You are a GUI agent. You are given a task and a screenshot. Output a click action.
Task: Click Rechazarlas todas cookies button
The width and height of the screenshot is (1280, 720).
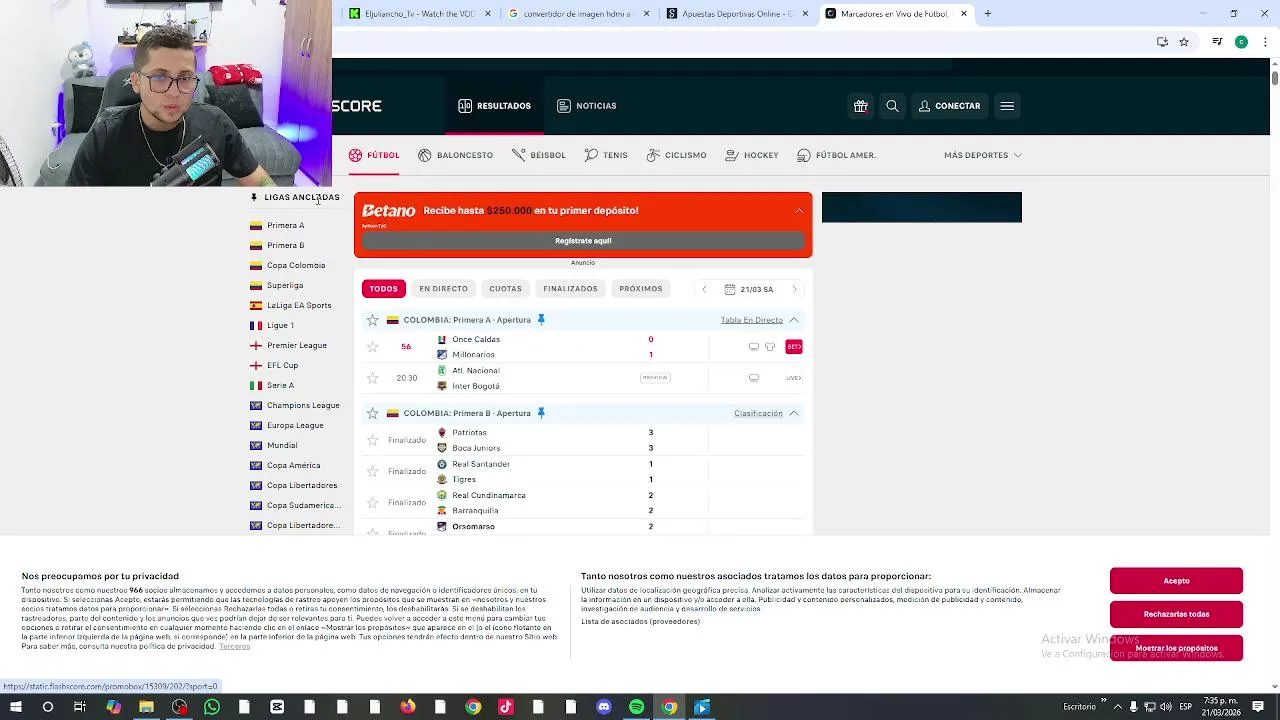pyautogui.click(x=1176, y=614)
